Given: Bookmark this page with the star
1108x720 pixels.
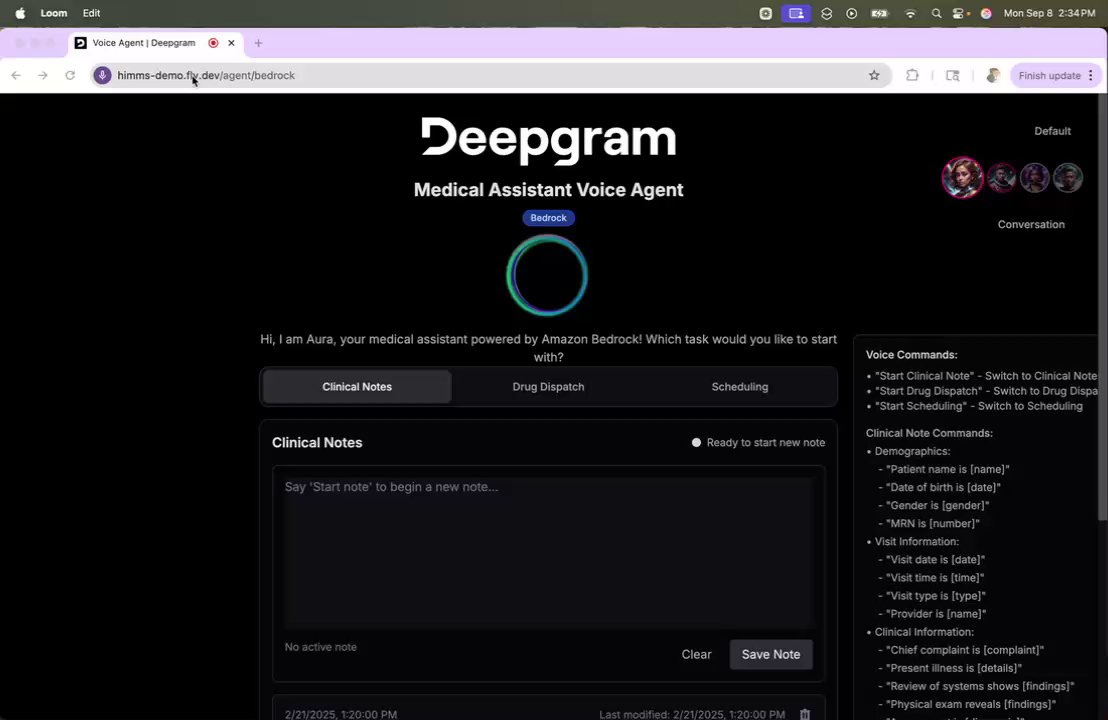Looking at the screenshot, I should click(x=874, y=76).
